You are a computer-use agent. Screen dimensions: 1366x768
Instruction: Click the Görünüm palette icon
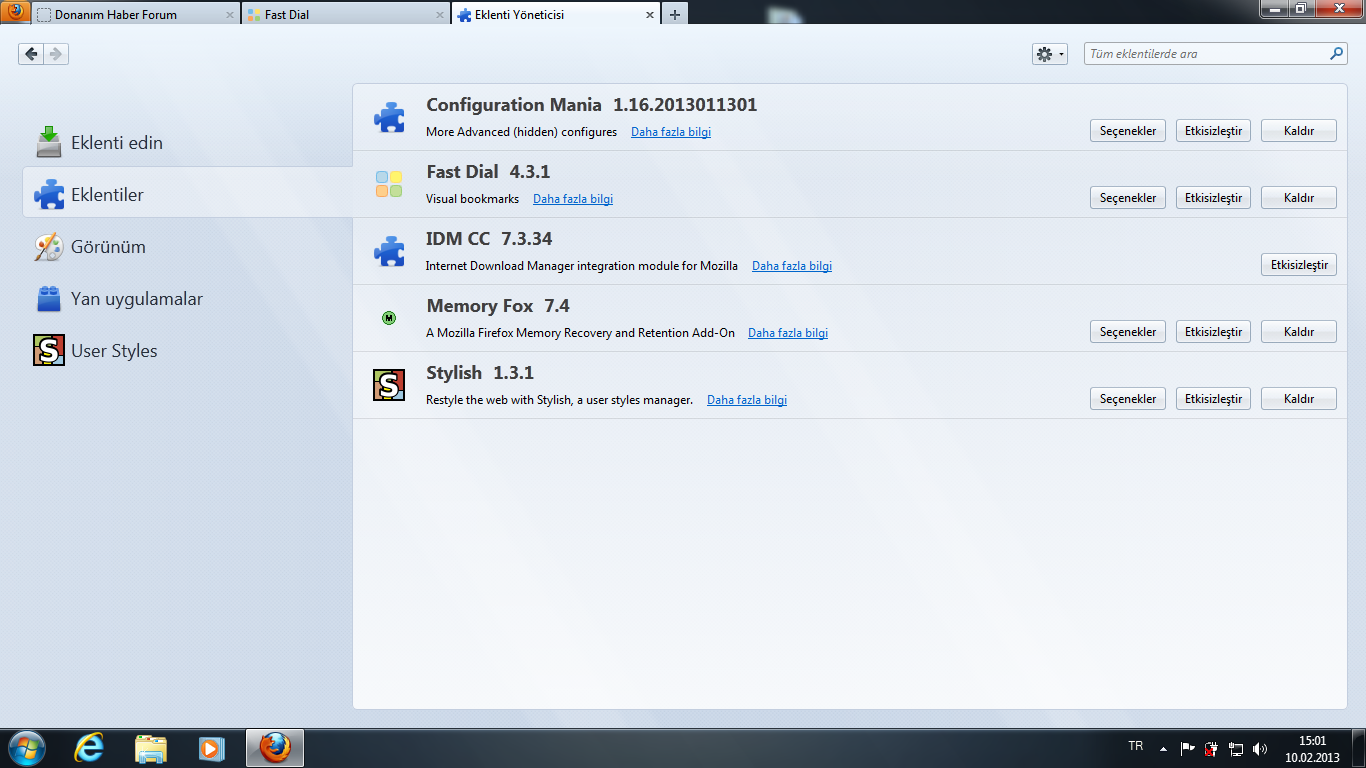tap(49, 247)
